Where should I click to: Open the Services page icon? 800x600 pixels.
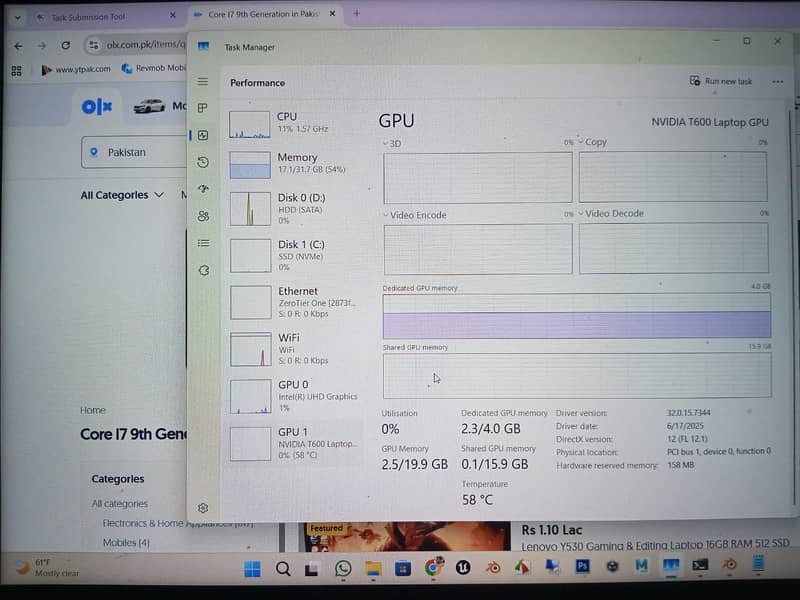[x=203, y=270]
